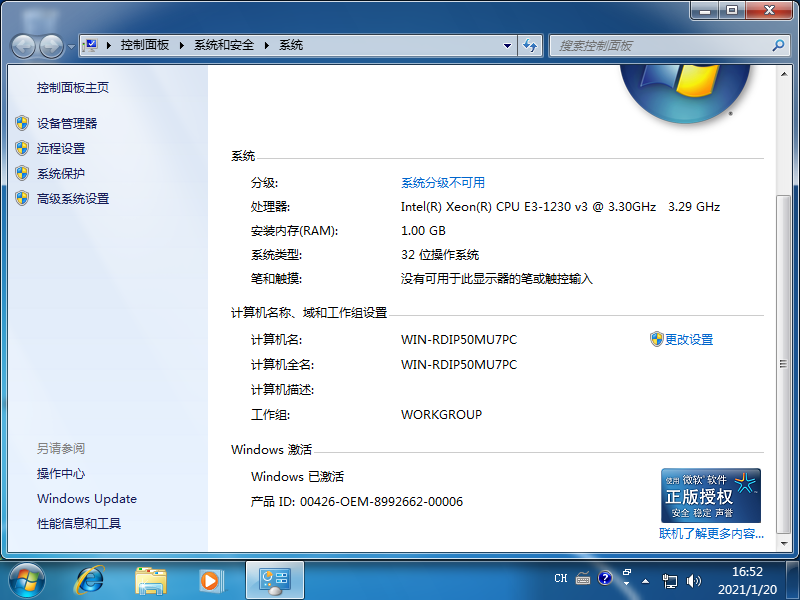The image size is (800, 600).
Task: Click the network tray icon
Action: (670, 579)
